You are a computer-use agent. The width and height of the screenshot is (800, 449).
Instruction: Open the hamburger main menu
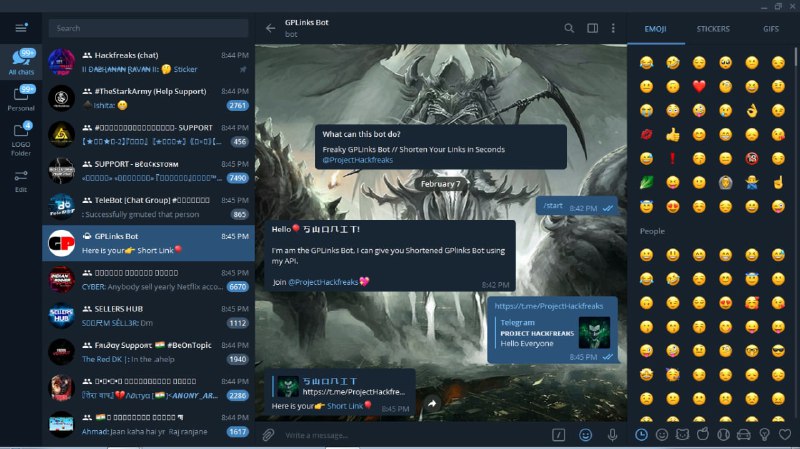click(x=21, y=28)
